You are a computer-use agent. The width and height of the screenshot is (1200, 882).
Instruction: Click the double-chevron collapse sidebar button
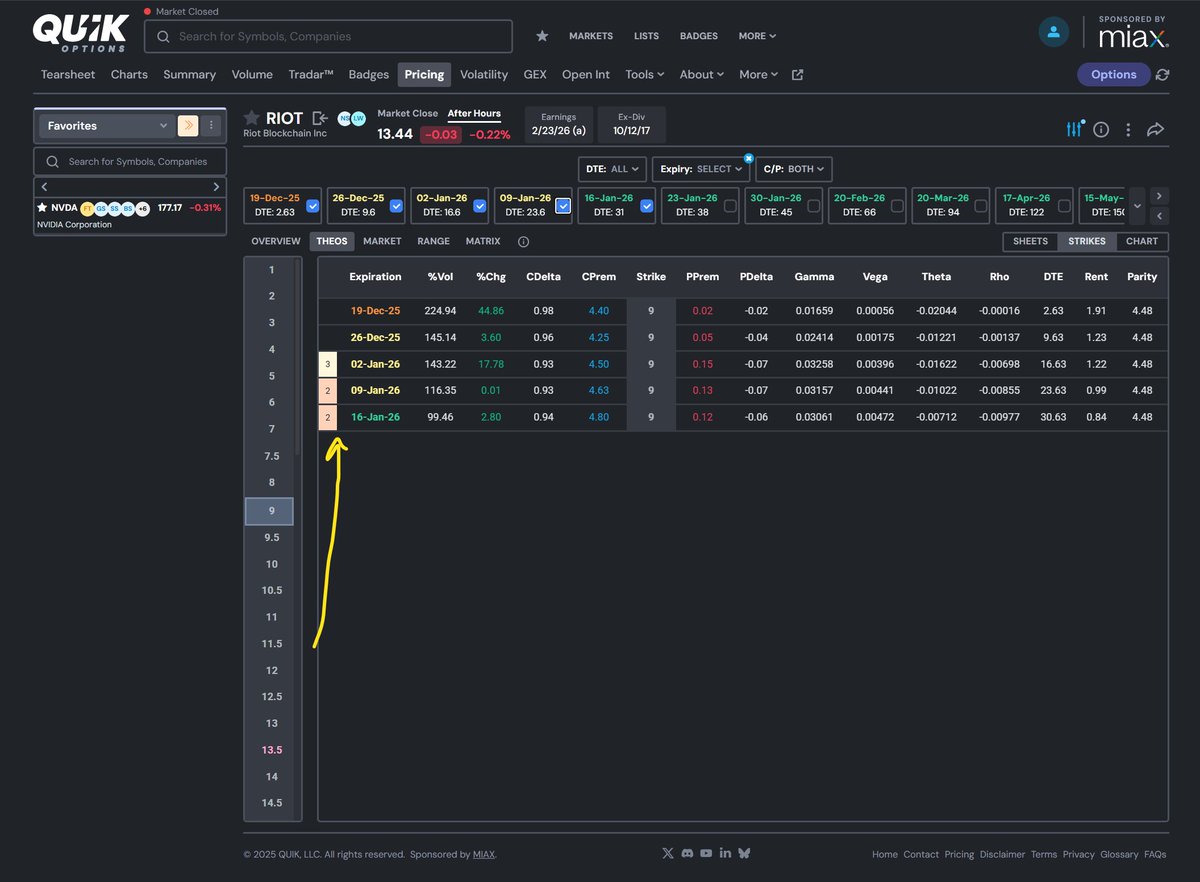(x=188, y=126)
